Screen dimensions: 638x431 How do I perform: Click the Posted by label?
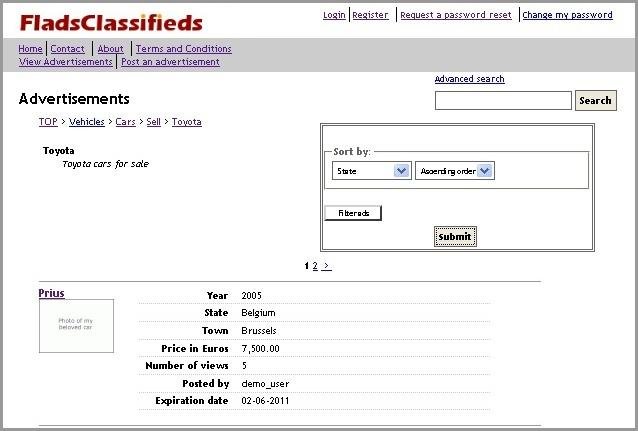click(206, 384)
